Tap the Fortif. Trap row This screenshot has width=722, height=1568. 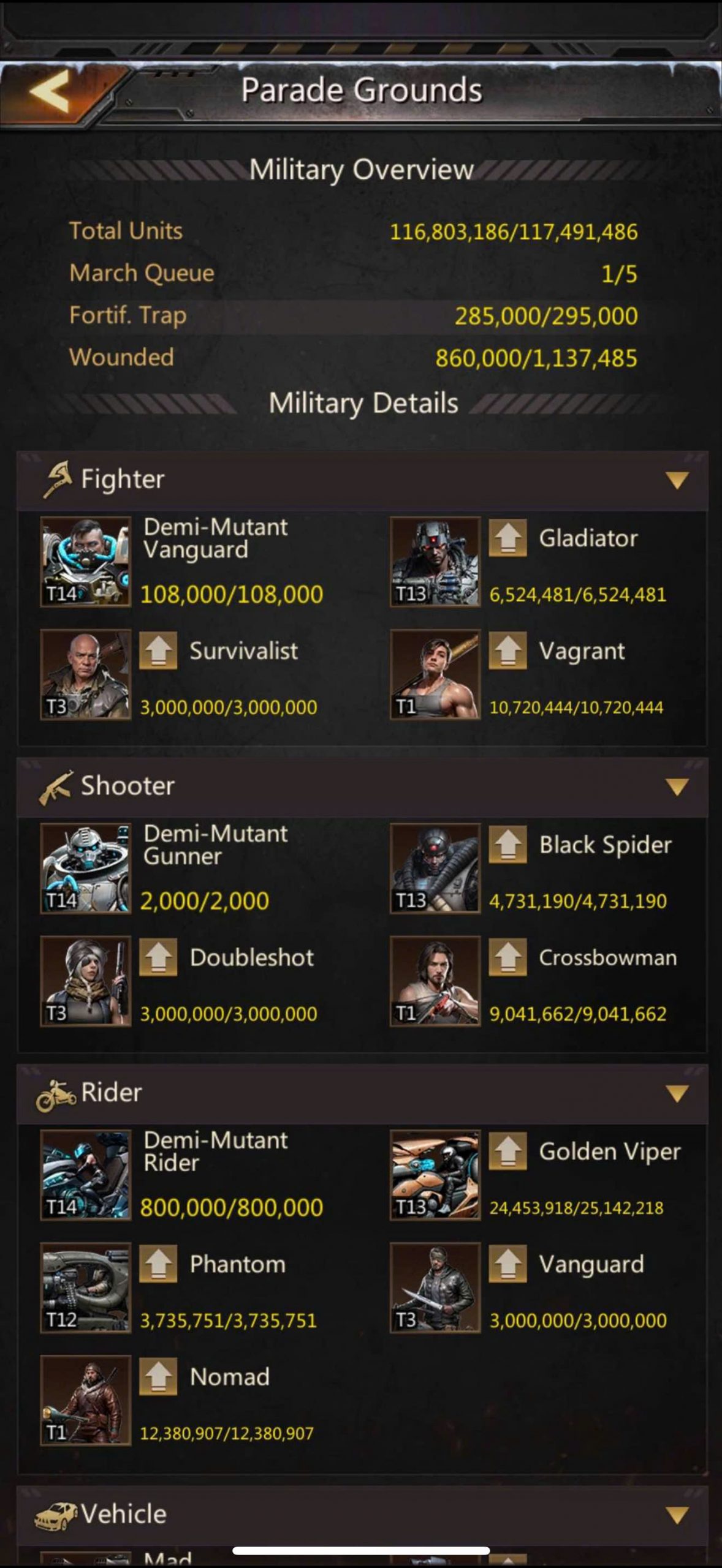[x=354, y=316]
